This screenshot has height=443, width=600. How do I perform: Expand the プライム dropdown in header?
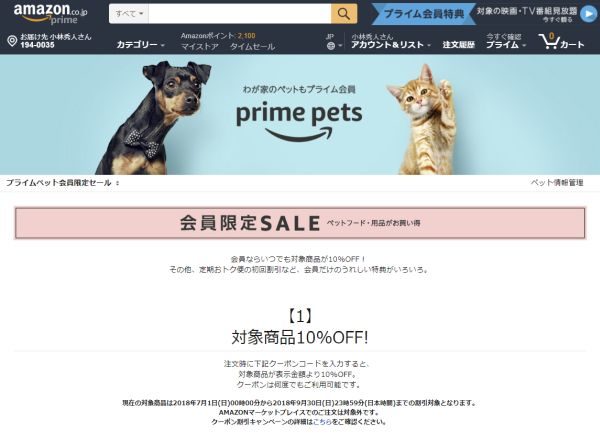coord(506,45)
